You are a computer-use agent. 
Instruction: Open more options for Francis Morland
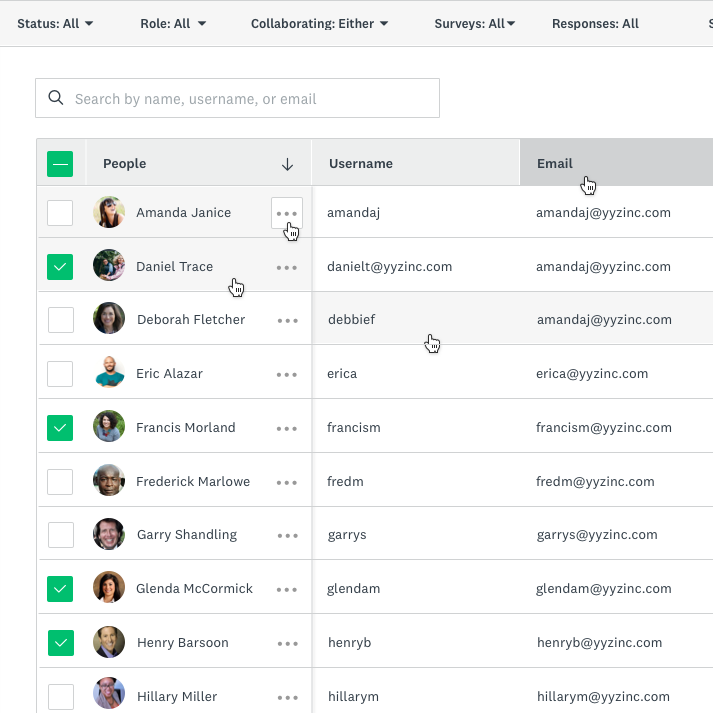coord(287,428)
